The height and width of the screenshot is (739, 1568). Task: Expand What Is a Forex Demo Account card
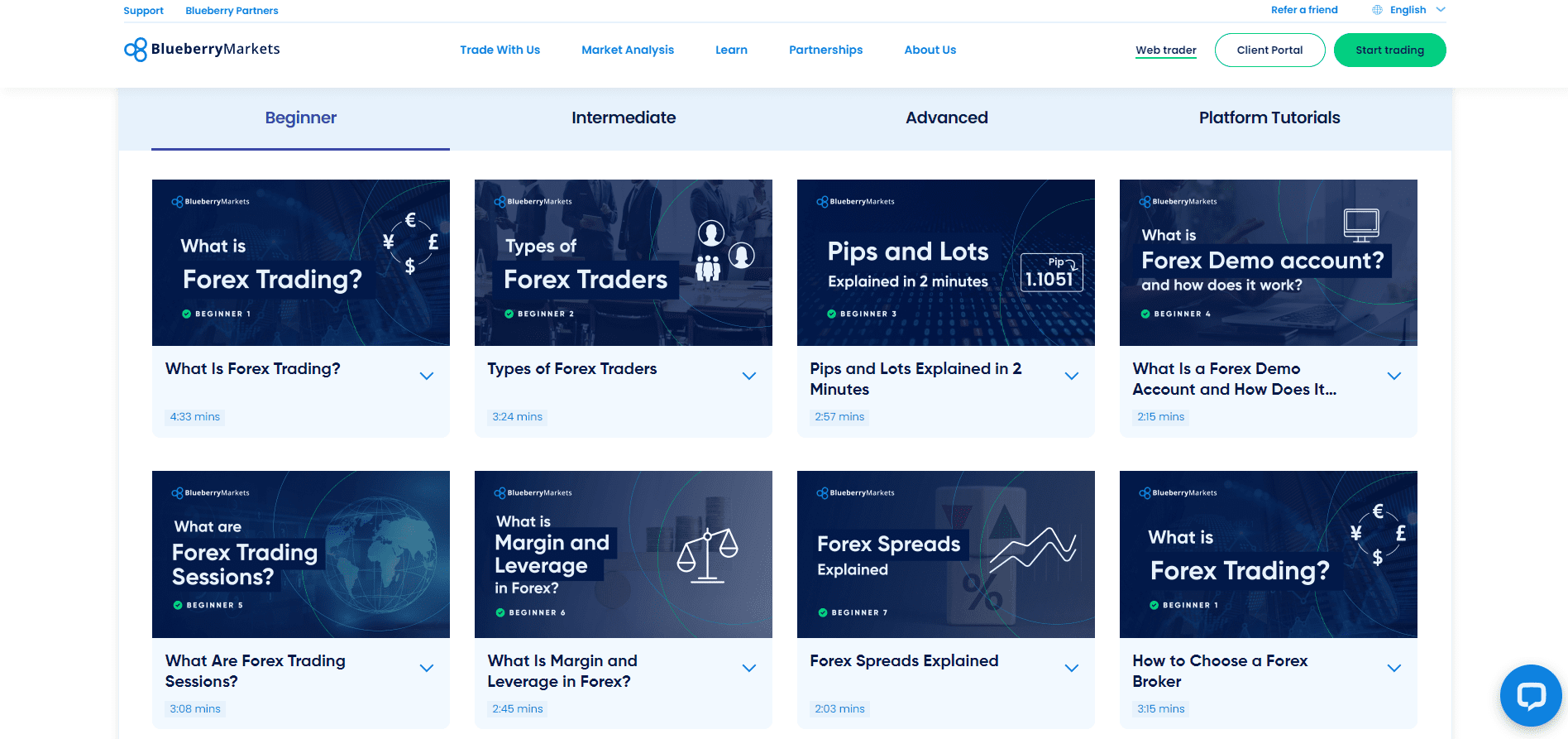1394,376
